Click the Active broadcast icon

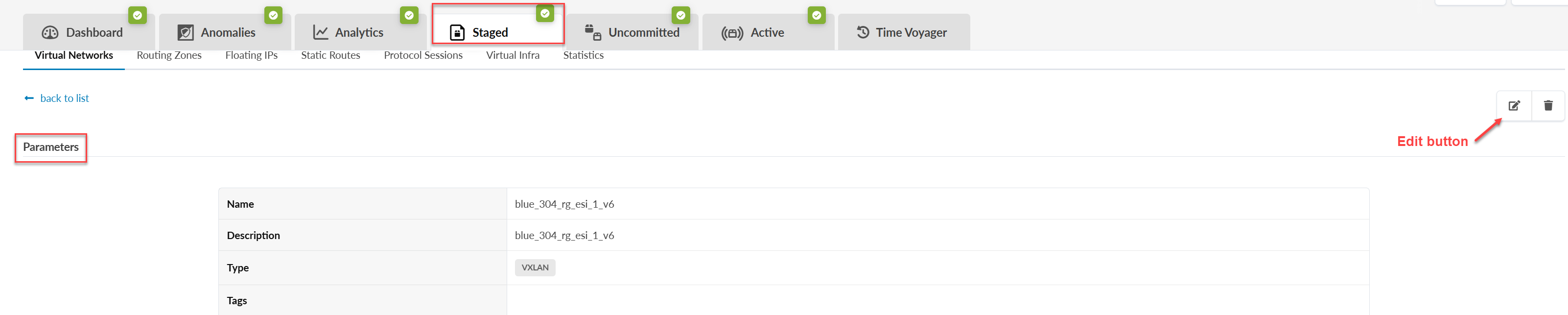pyautogui.click(x=732, y=33)
